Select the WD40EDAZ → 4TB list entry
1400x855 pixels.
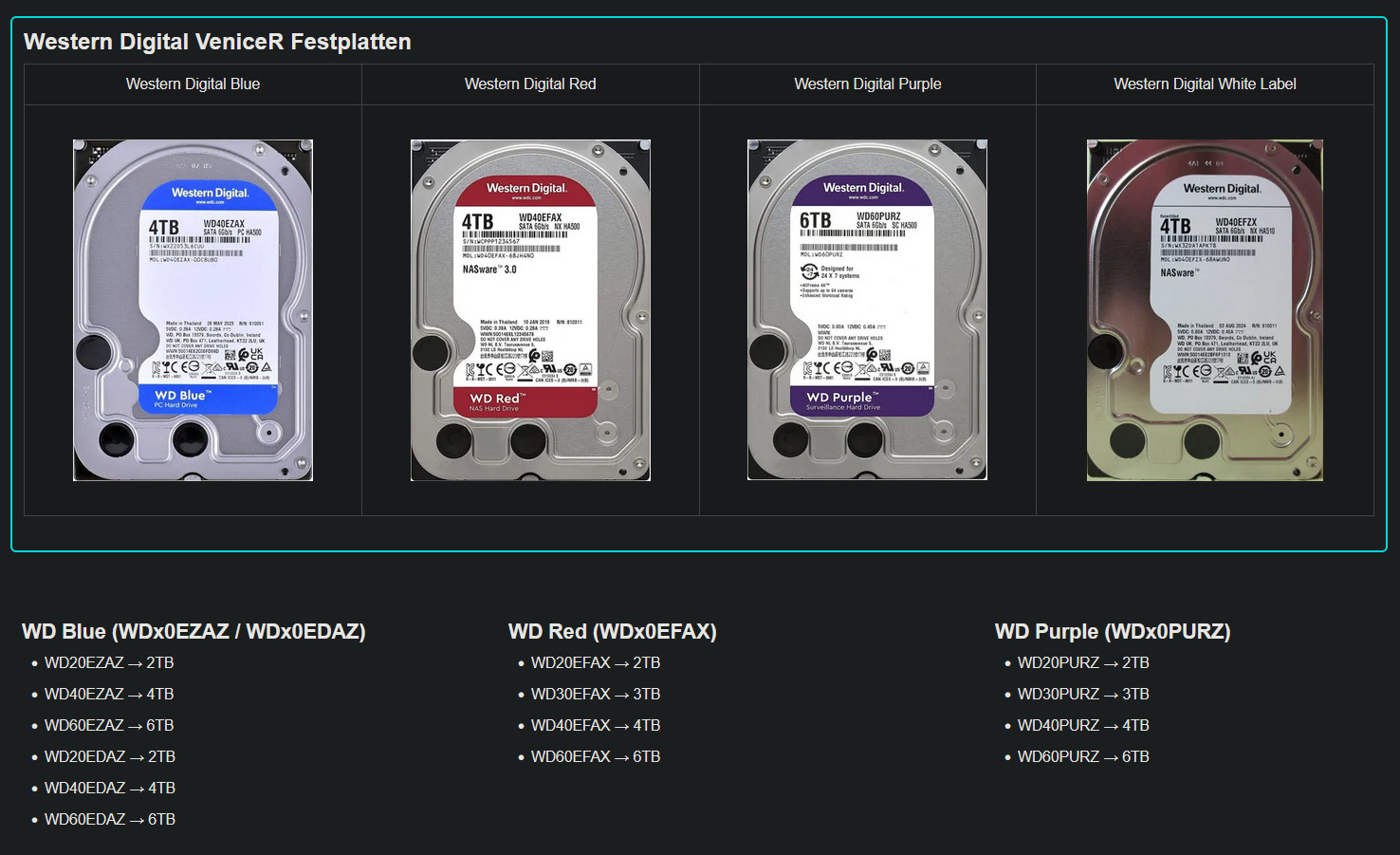point(110,789)
